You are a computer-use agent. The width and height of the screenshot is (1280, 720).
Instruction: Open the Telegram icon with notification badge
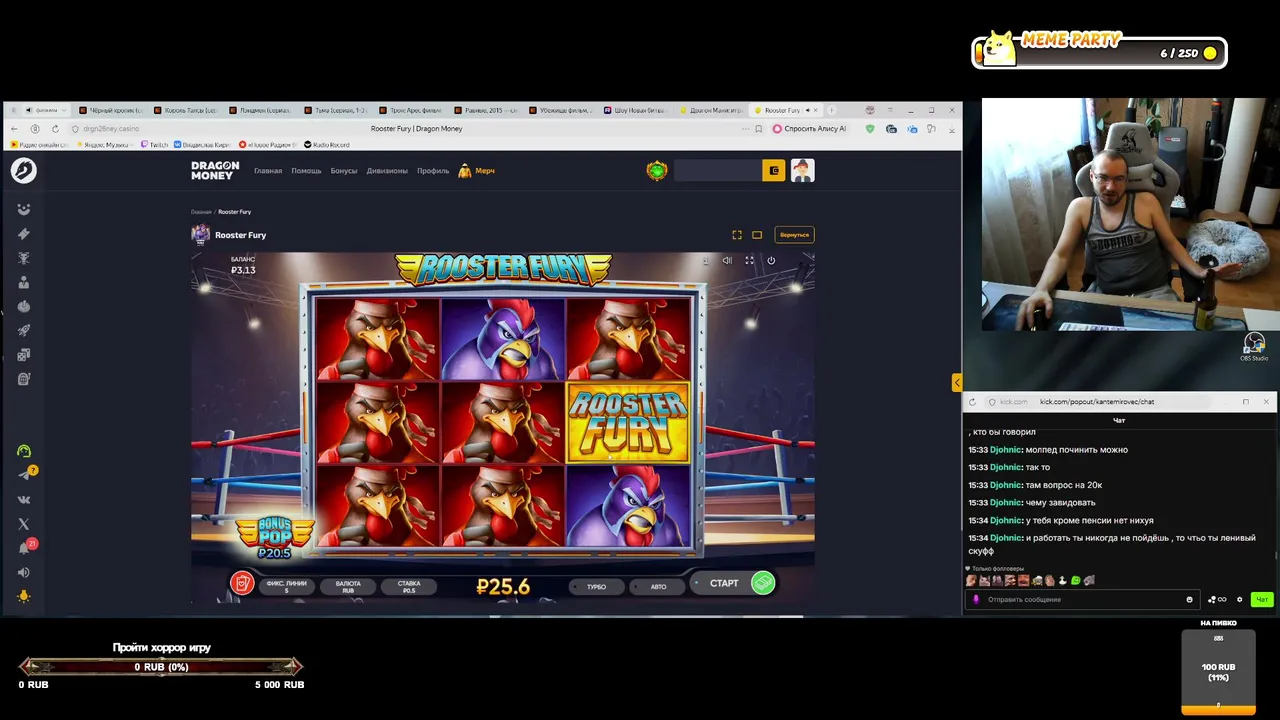[26, 474]
